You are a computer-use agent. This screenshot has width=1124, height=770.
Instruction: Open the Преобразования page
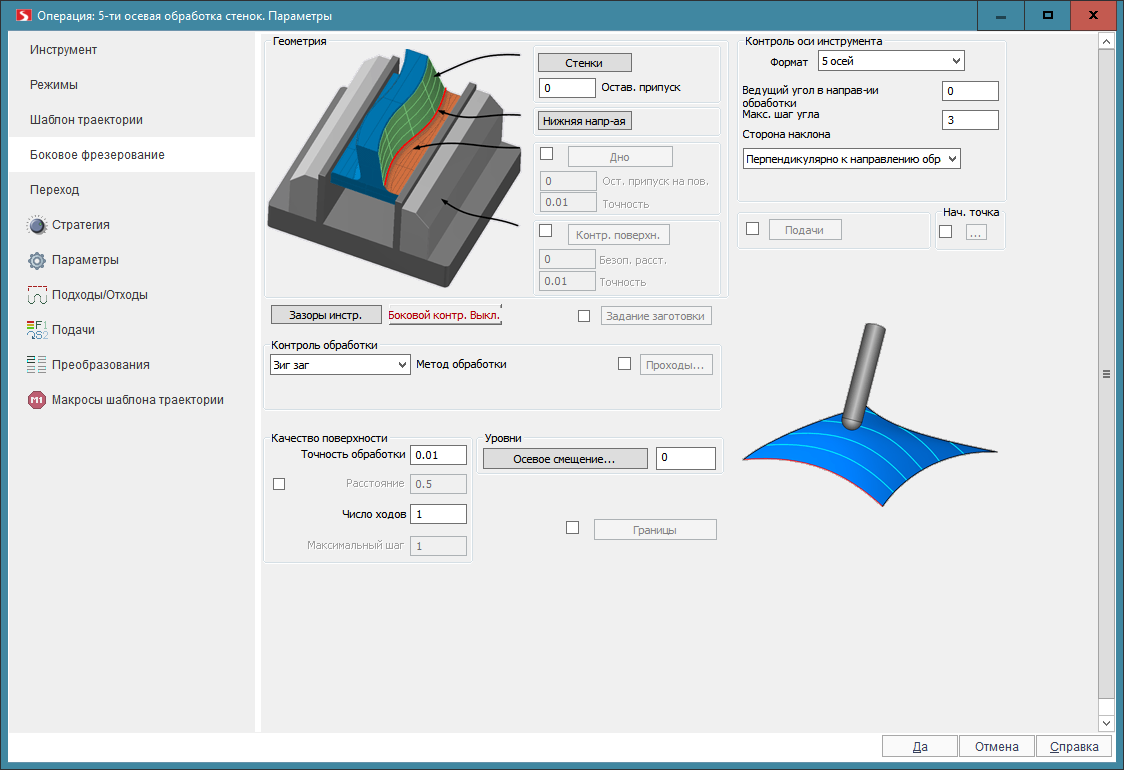pyautogui.click(x=132, y=365)
